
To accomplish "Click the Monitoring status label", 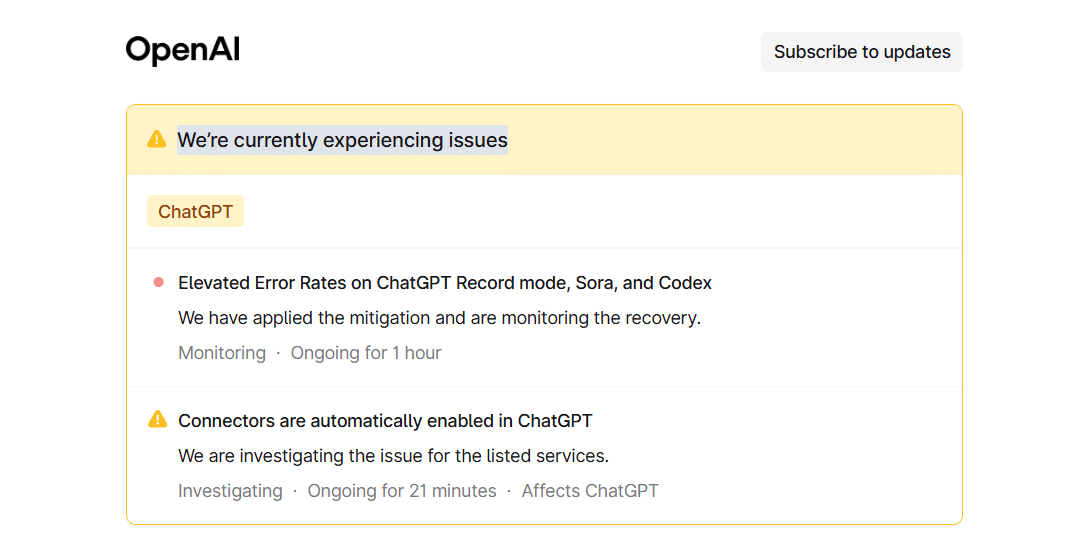I will click(x=222, y=353).
